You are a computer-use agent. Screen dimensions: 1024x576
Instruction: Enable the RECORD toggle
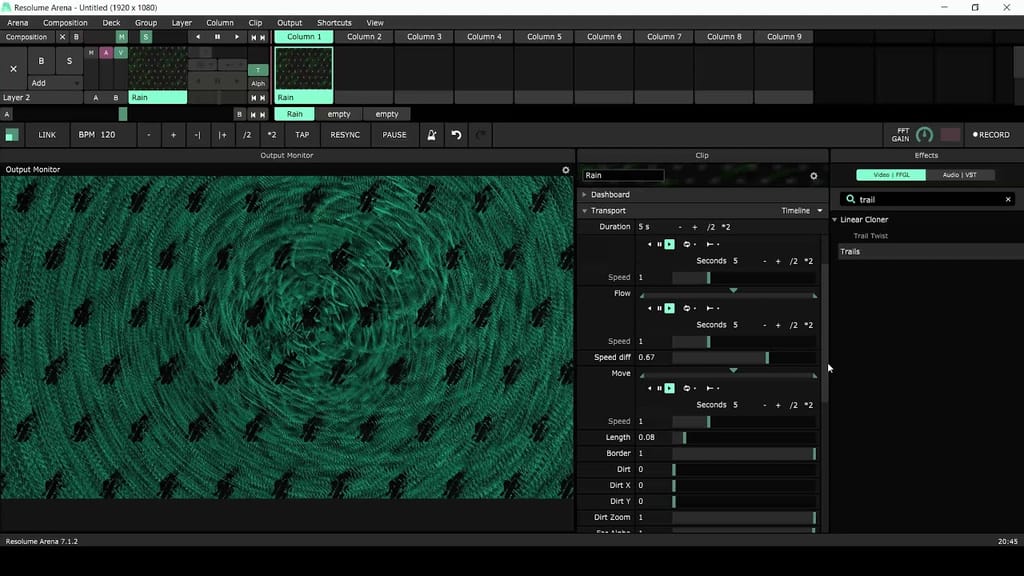pos(991,135)
